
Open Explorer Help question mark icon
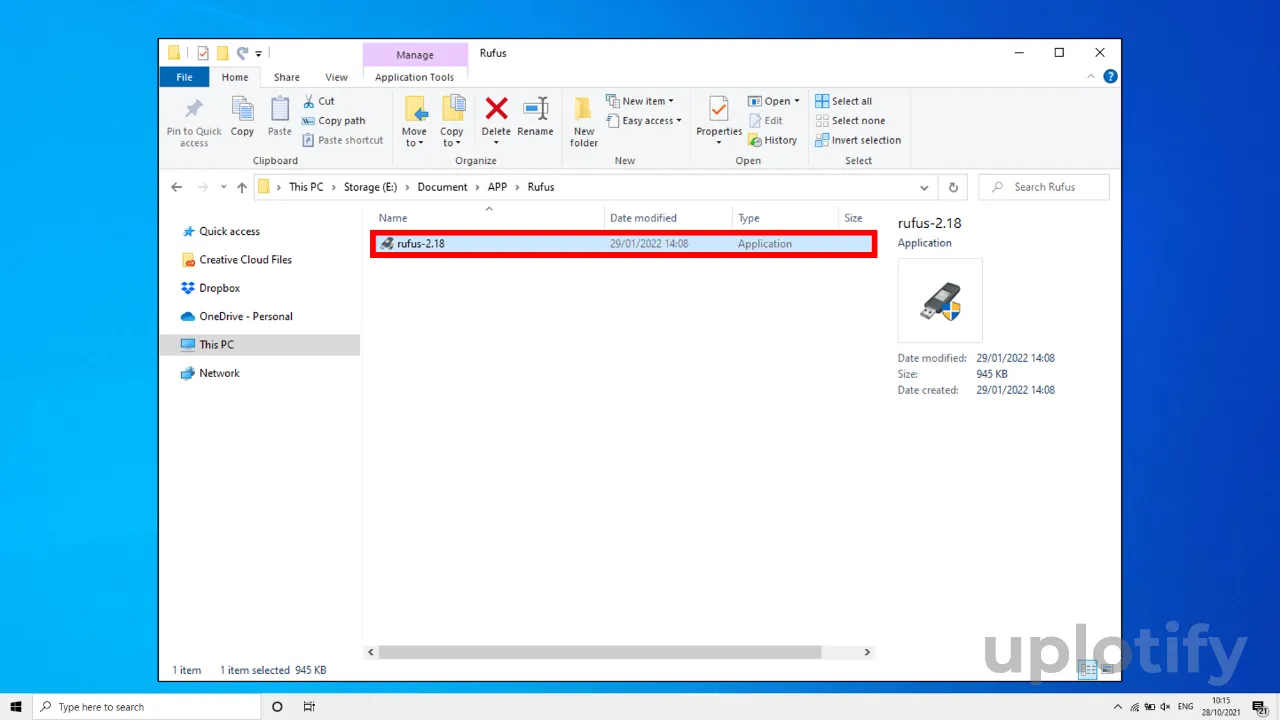point(1110,77)
